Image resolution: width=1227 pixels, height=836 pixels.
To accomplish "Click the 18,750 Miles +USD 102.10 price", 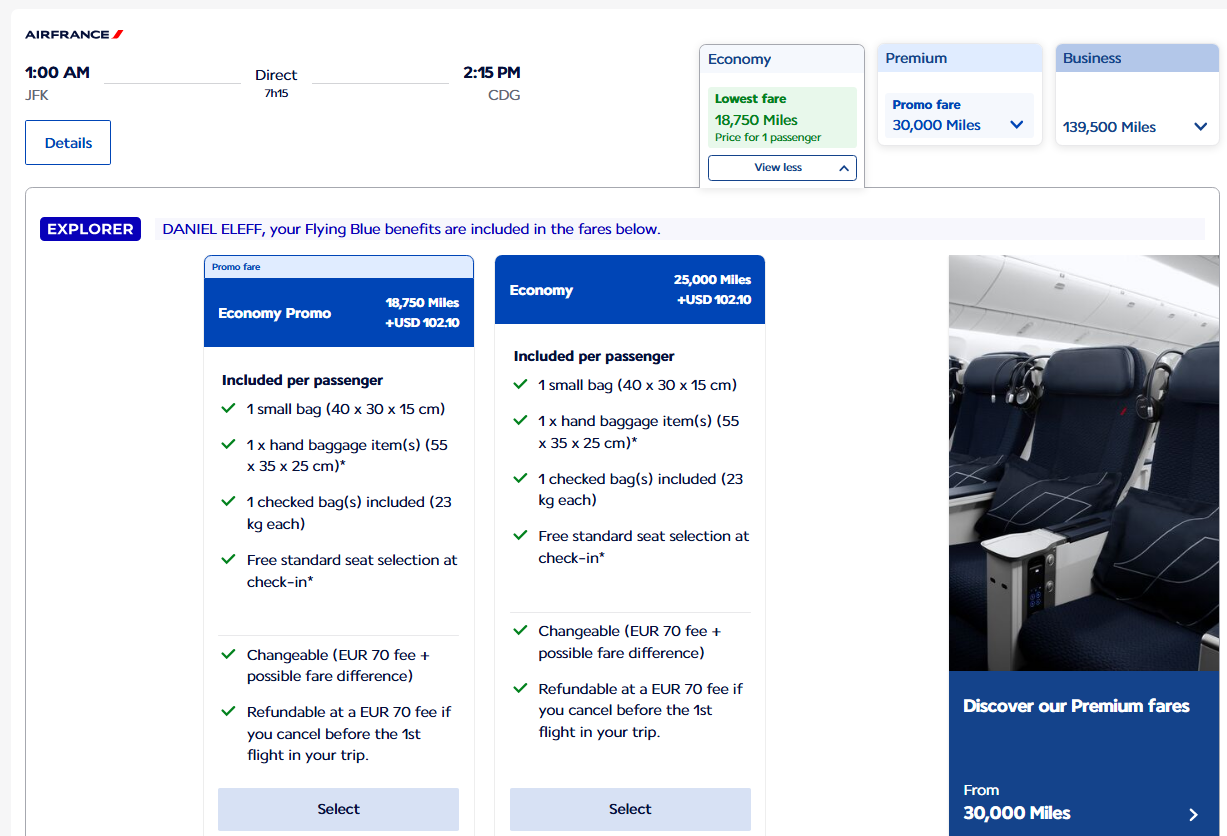I will [x=422, y=312].
